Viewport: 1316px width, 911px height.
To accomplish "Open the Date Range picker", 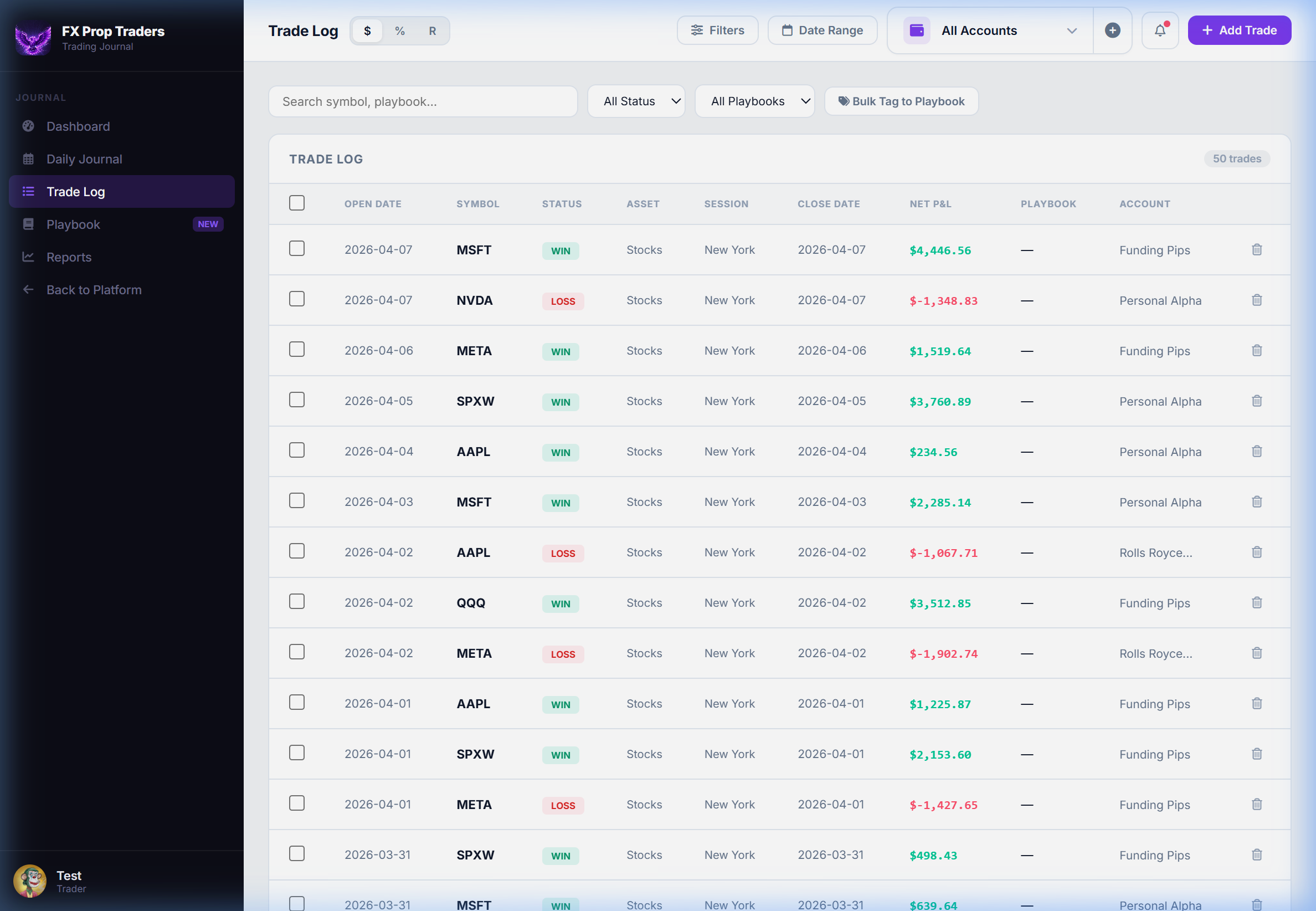I will tap(822, 30).
